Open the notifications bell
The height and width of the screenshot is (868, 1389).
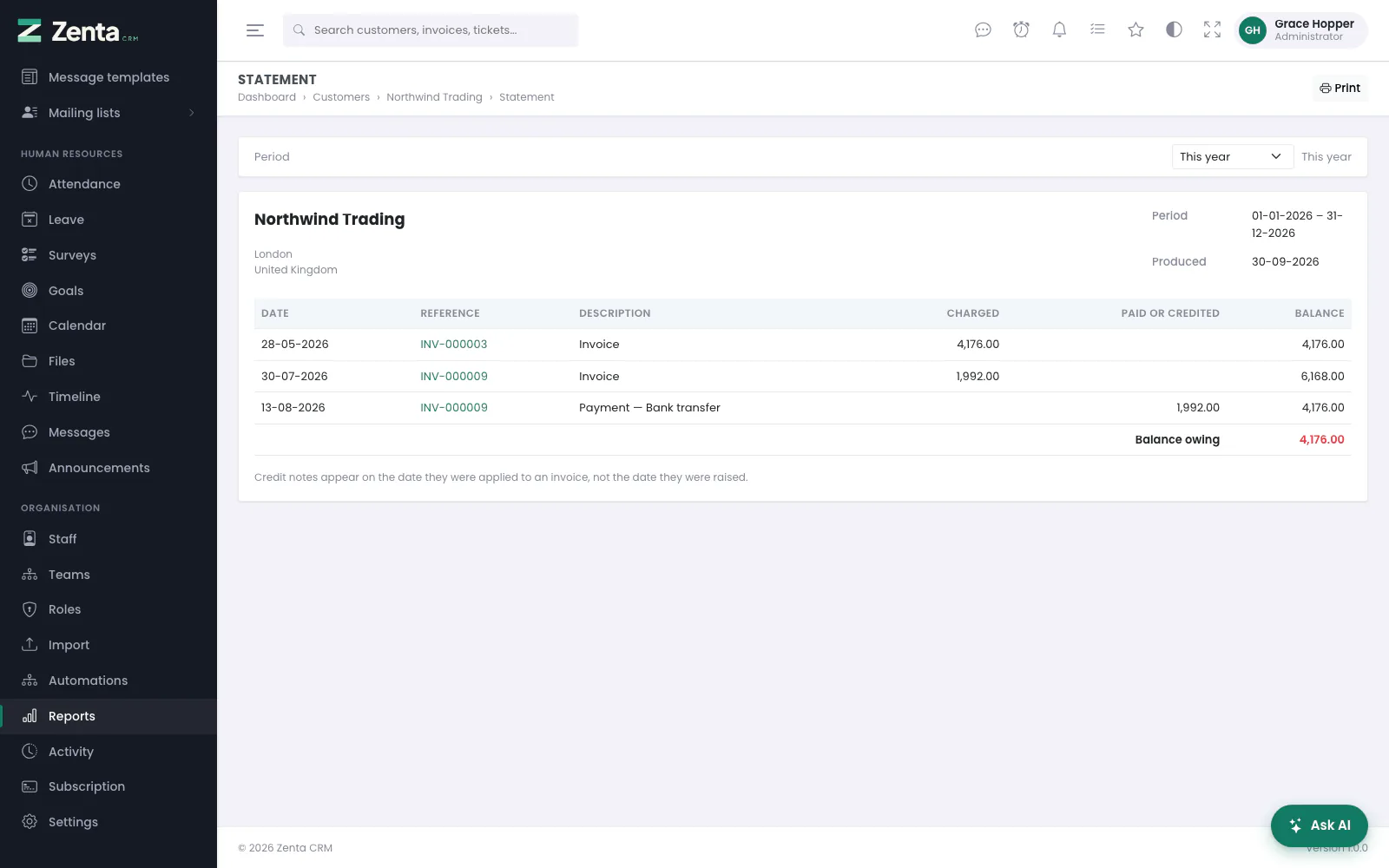[x=1059, y=30]
